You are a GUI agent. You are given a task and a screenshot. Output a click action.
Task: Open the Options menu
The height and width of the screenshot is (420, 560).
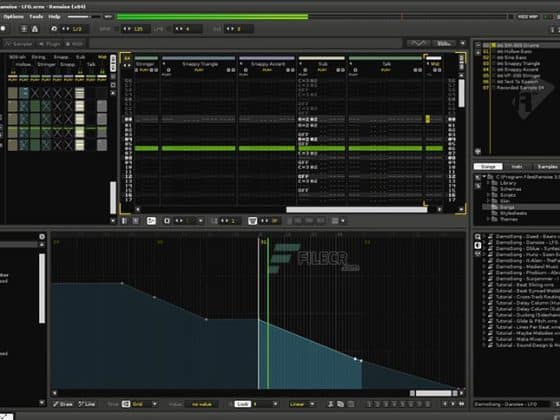pos(13,17)
